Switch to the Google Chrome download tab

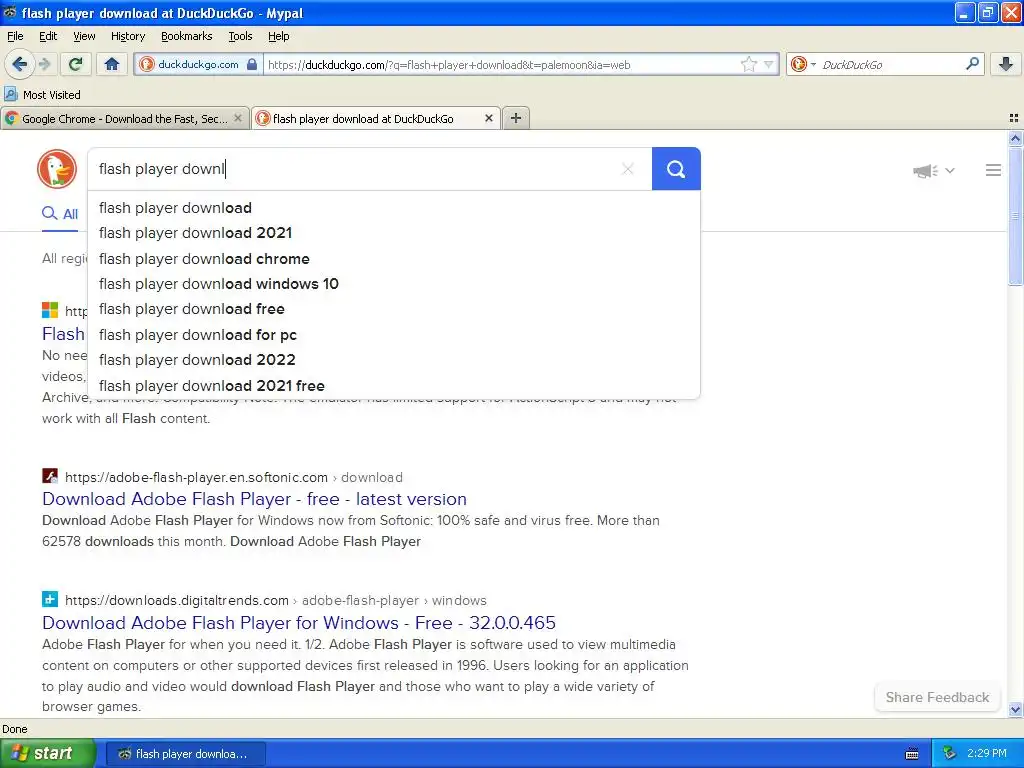tap(125, 118)
